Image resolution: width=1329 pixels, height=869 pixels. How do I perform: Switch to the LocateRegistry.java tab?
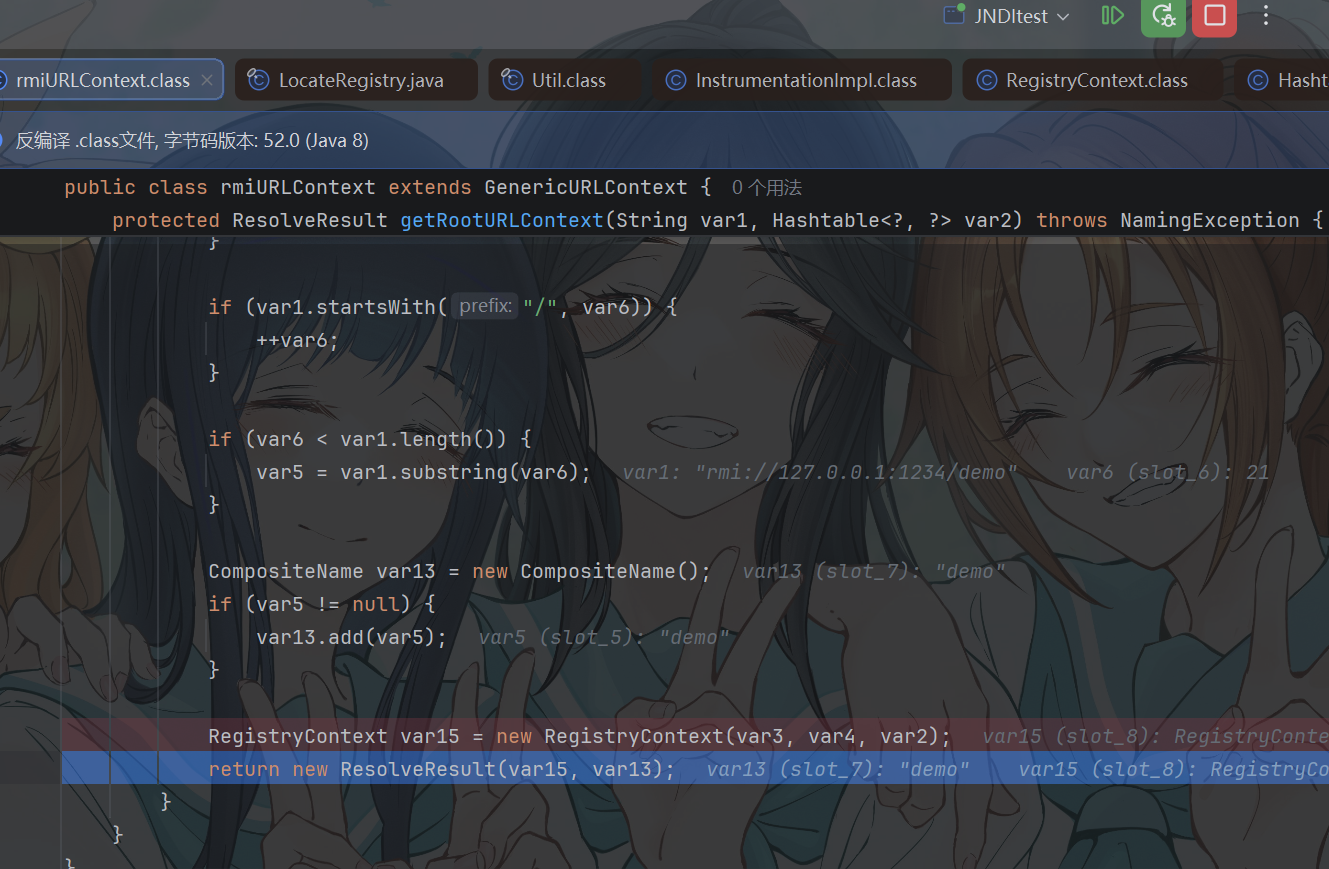click(357, 80)
